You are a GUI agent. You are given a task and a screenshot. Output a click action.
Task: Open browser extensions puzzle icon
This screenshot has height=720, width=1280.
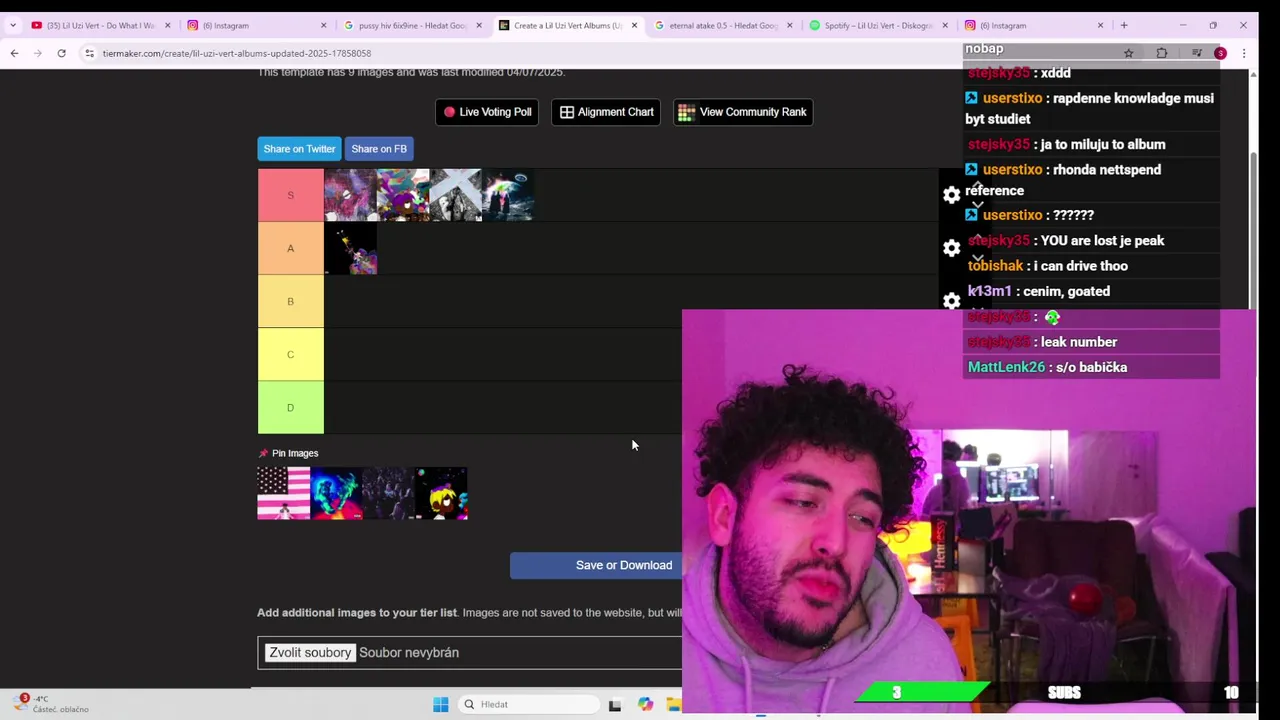point(1162,53)
